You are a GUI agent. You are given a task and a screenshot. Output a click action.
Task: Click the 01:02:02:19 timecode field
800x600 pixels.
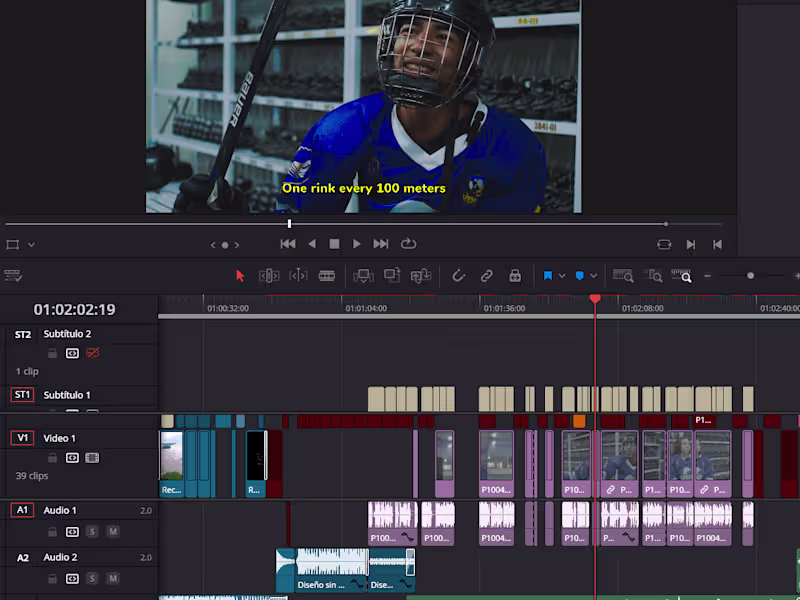point(74,310)
